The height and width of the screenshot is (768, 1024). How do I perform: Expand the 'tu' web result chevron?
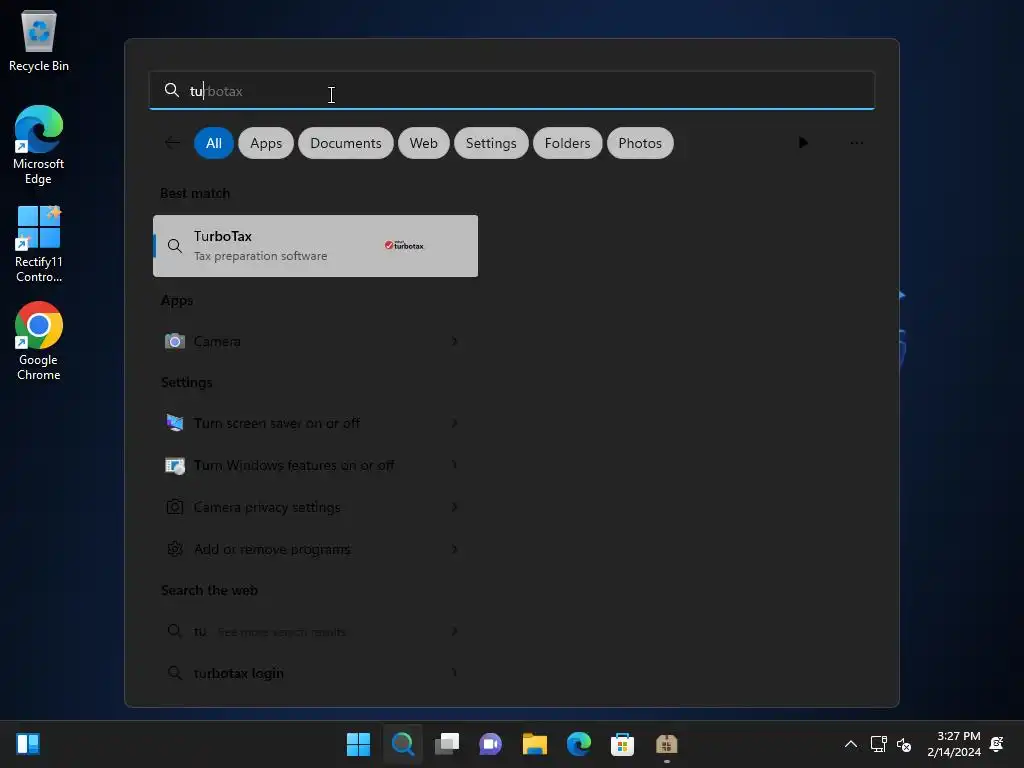coord(455,631)
